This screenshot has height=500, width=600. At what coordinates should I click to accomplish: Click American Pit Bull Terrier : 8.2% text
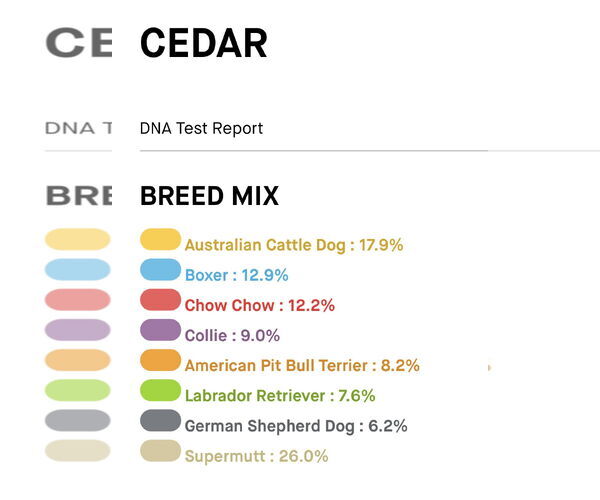coord(302,366)
